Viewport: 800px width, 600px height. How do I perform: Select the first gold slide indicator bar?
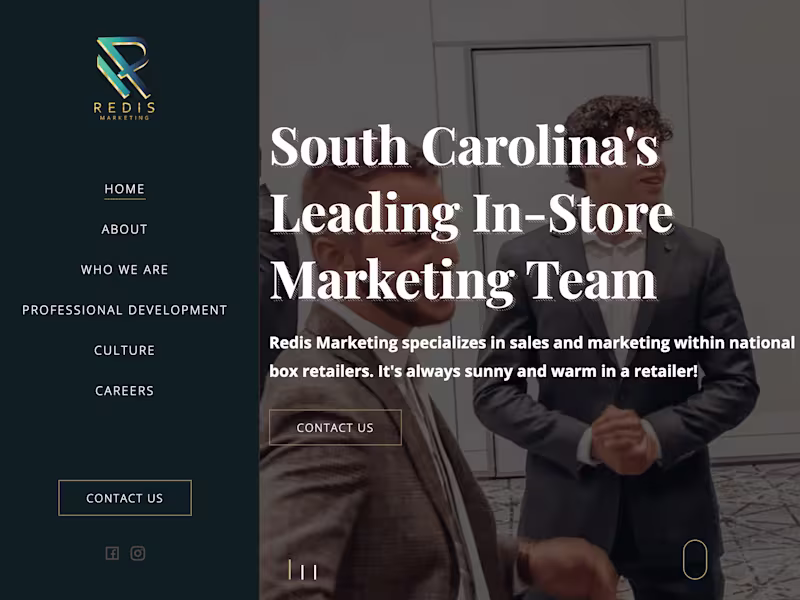coord(290,569)
